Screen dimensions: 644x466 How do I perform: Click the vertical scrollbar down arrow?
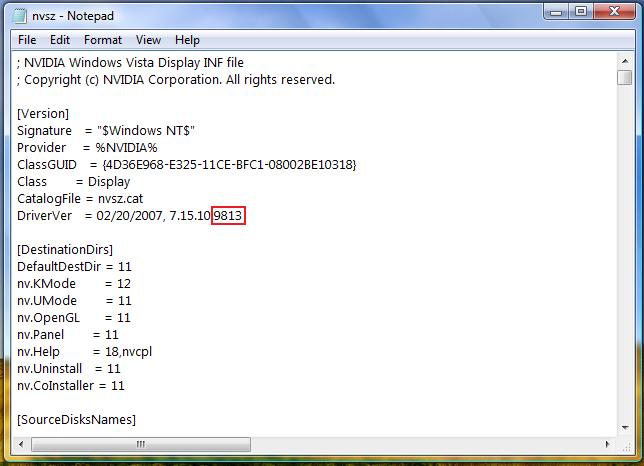point(625,428)
